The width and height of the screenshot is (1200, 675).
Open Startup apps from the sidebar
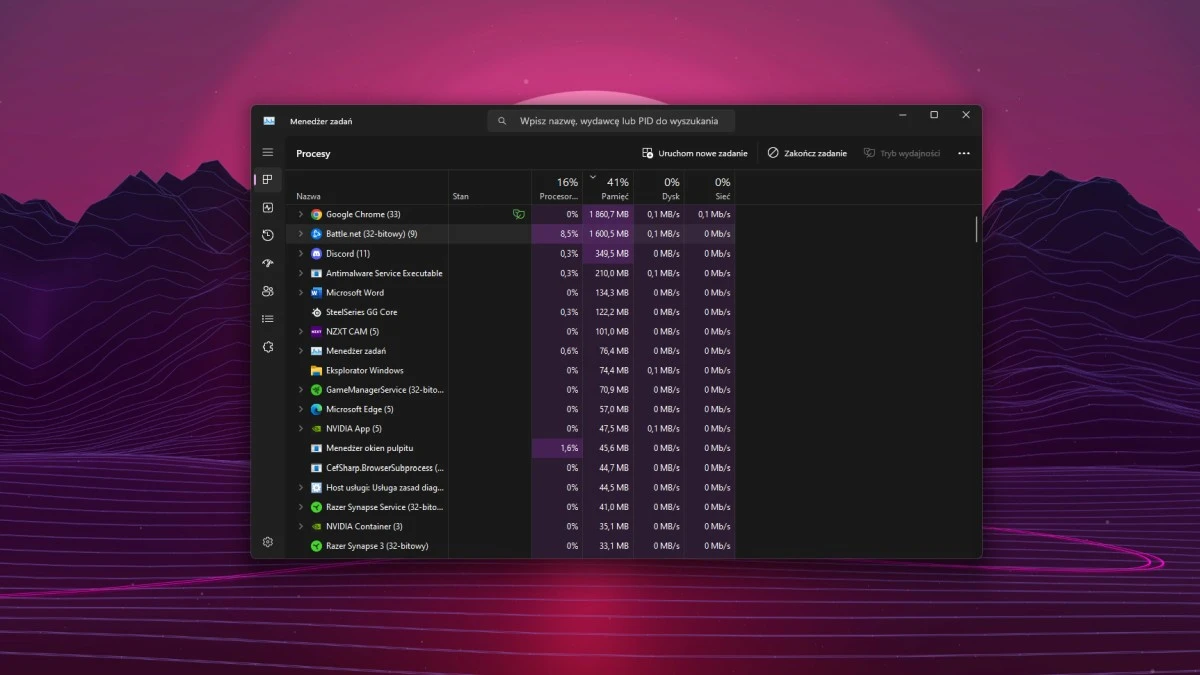click(x=267, y=263)
